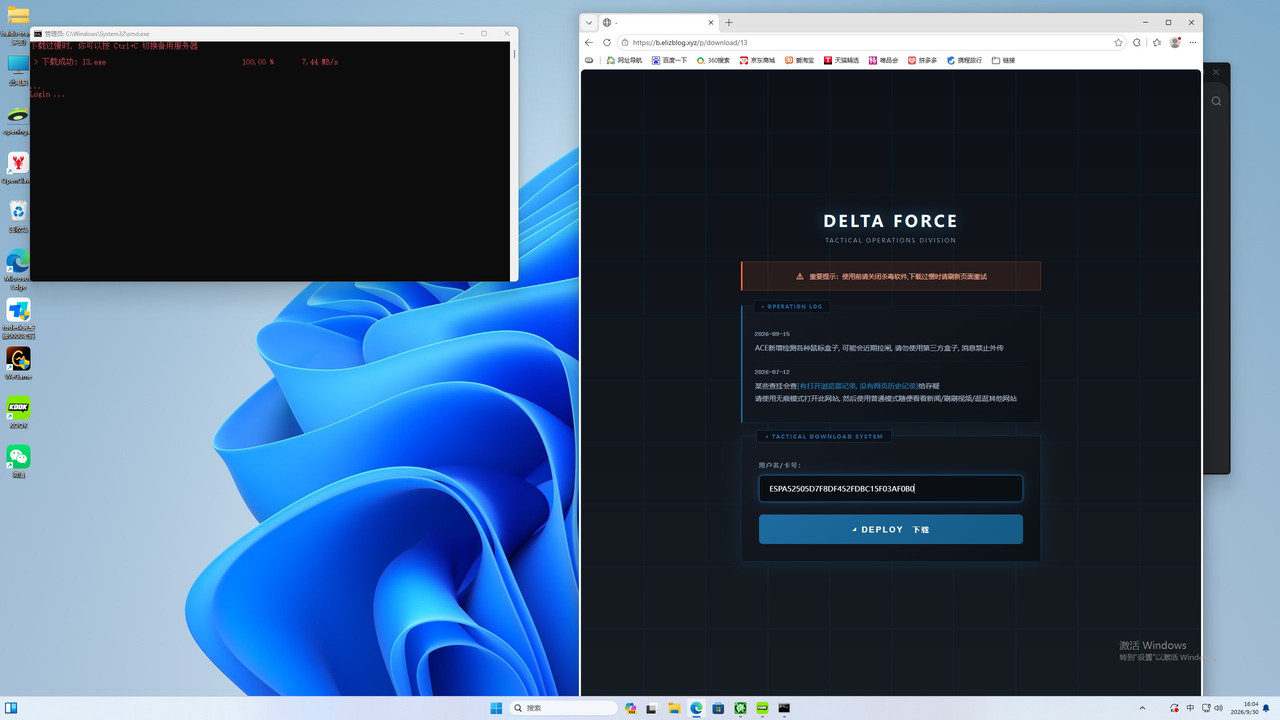Viewport: 1280px width, 720px height.
Task: Open File Explorer from the taskbar
Action: tap(674, 708)
